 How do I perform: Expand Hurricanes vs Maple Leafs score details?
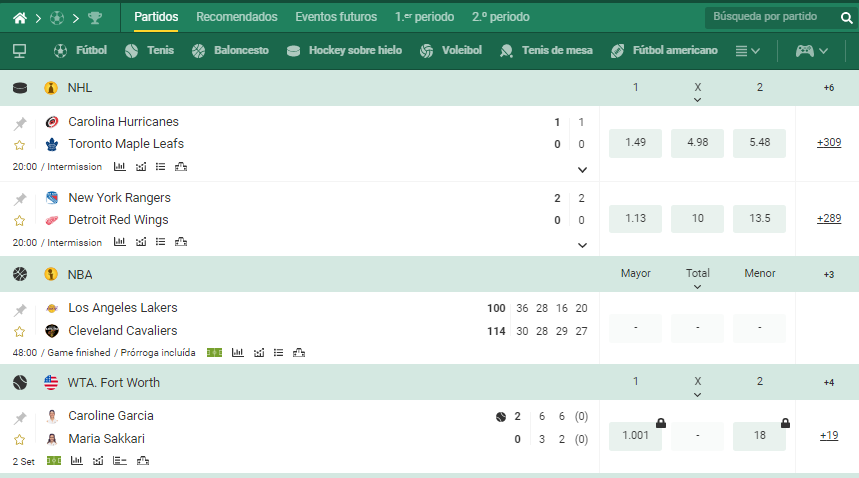pos(582,170)
